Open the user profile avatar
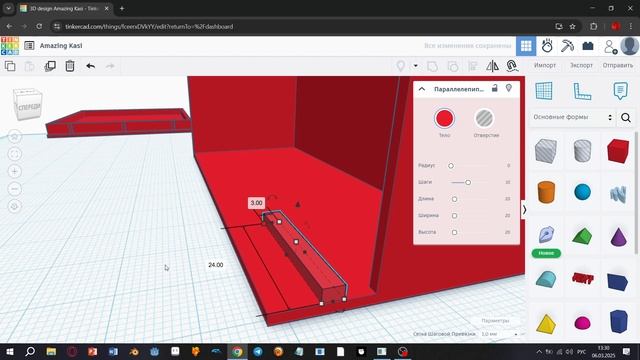The width and height of the screenshot is (640, 360). pyautogui.click(x=629, y=46)
